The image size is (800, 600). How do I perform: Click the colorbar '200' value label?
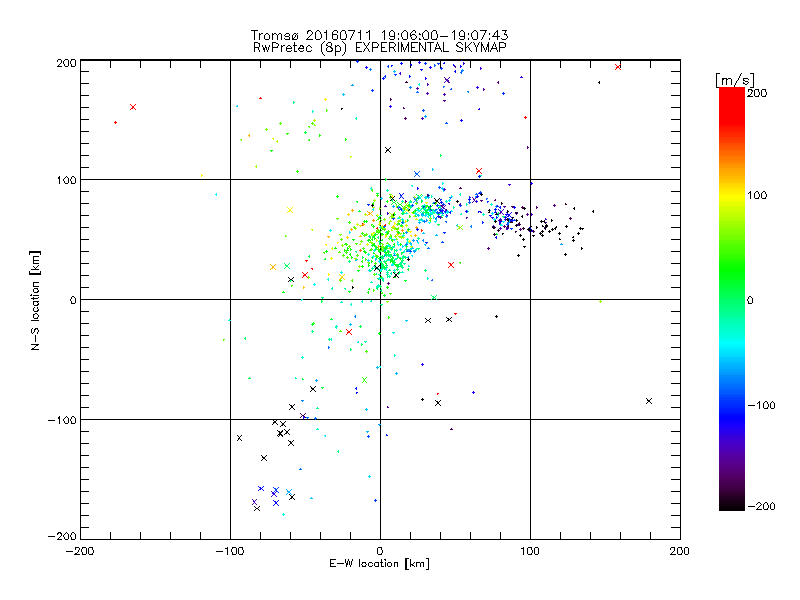(x=757, y=93)
